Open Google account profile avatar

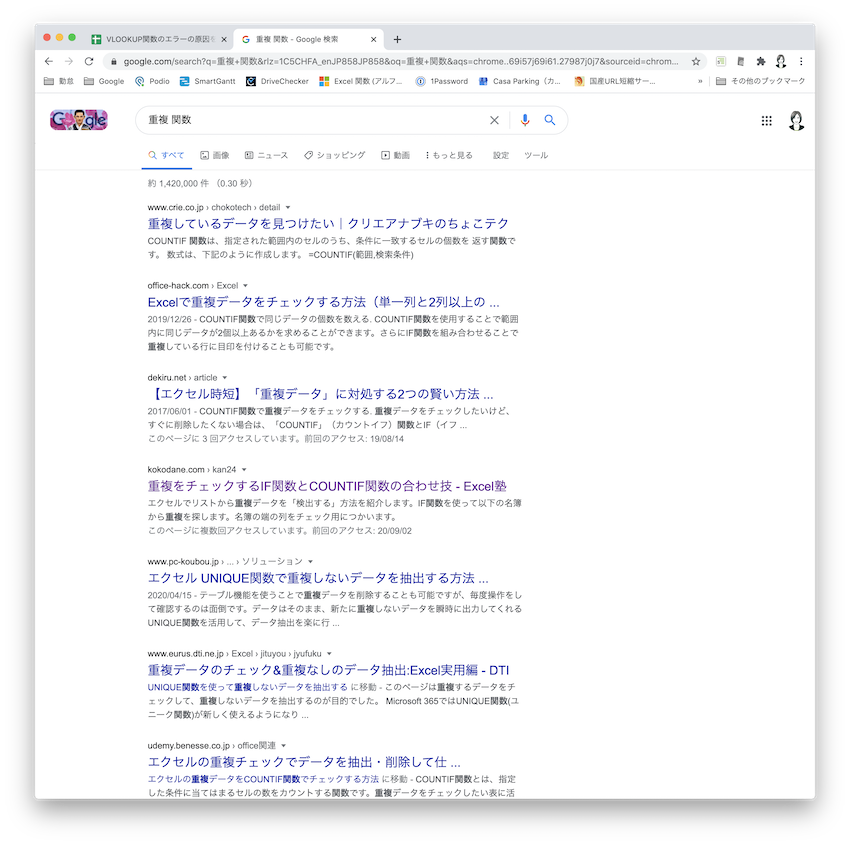click(796, 121)
